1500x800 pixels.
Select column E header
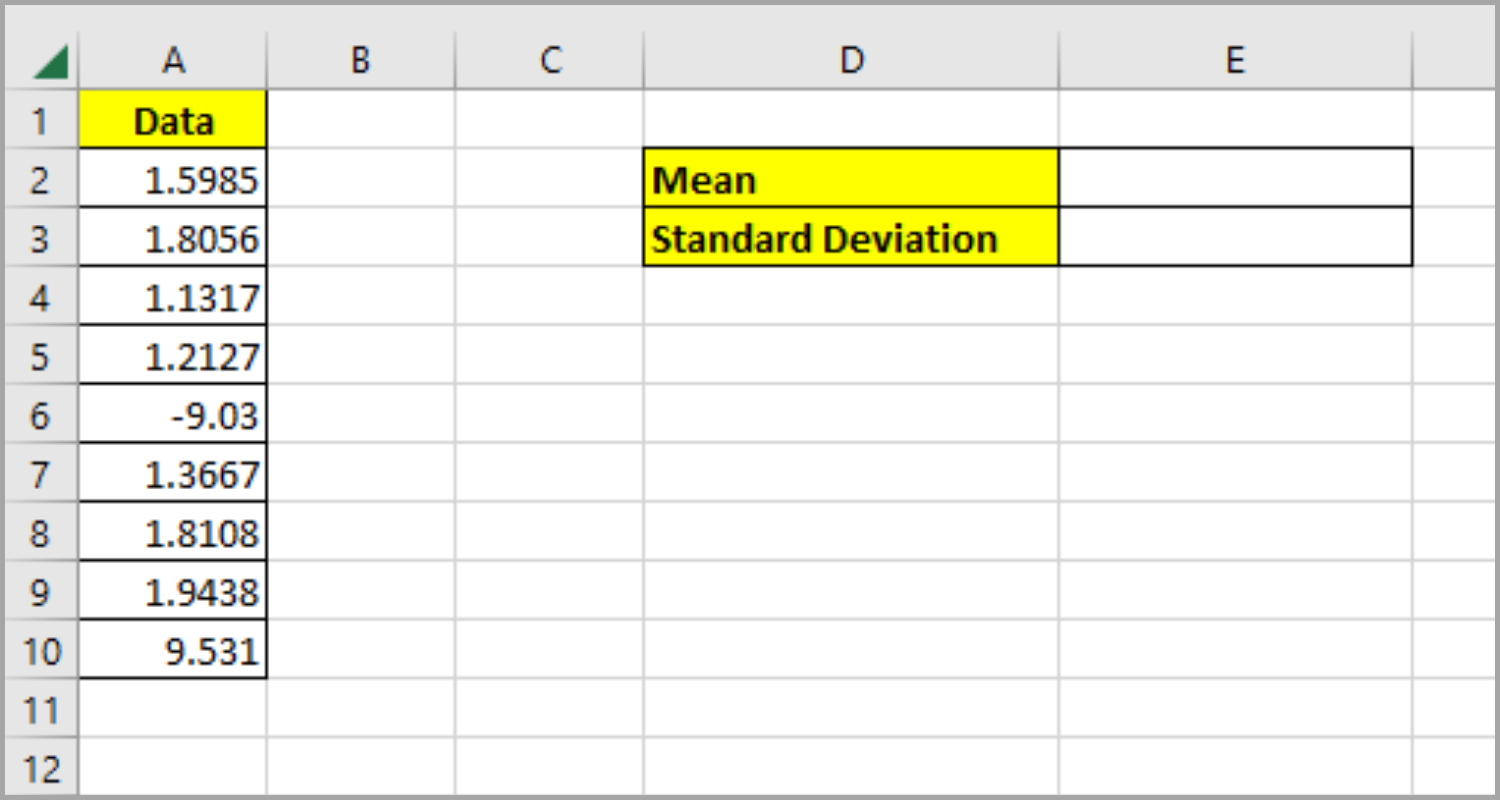click(1235, 59)
